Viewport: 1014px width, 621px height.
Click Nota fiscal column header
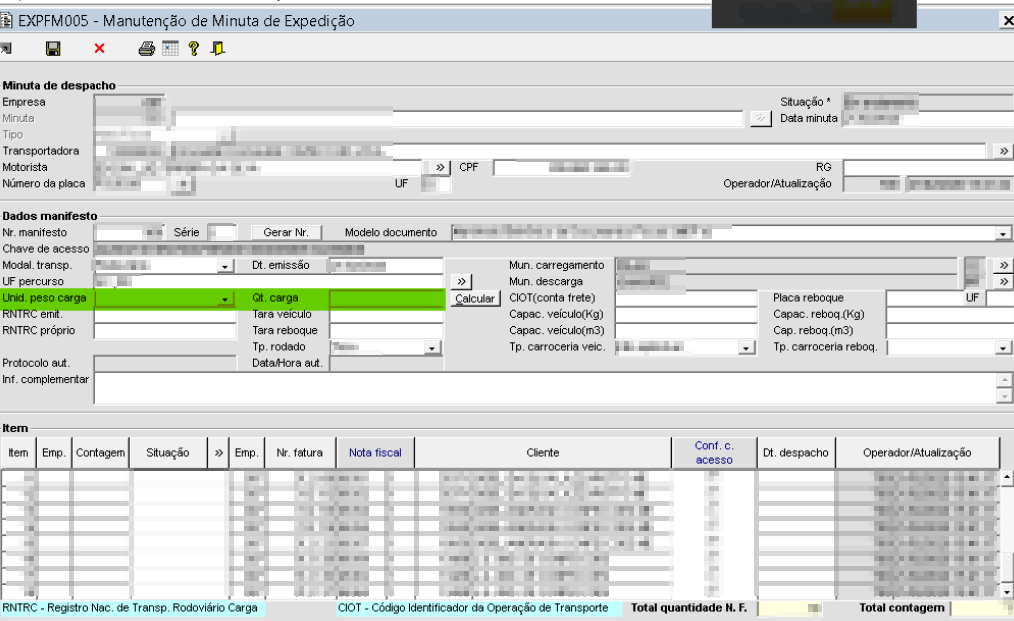point(375,453)
